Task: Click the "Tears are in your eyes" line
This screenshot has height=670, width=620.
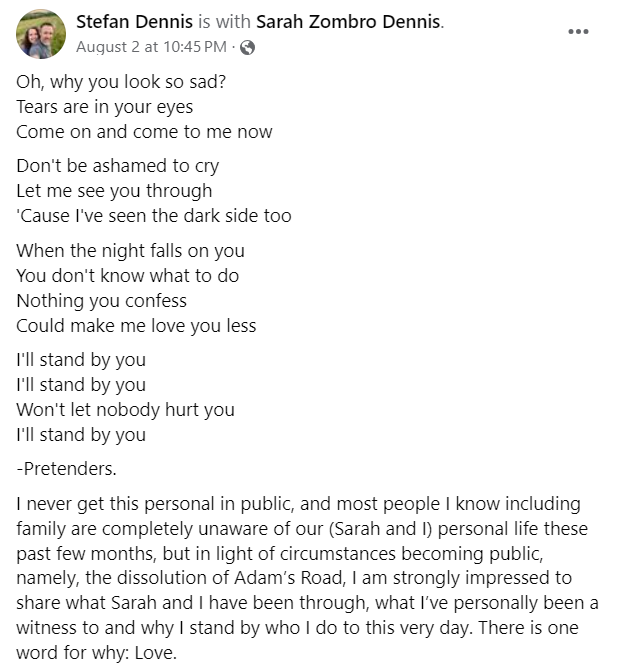Action: click(x=104, y=107)
